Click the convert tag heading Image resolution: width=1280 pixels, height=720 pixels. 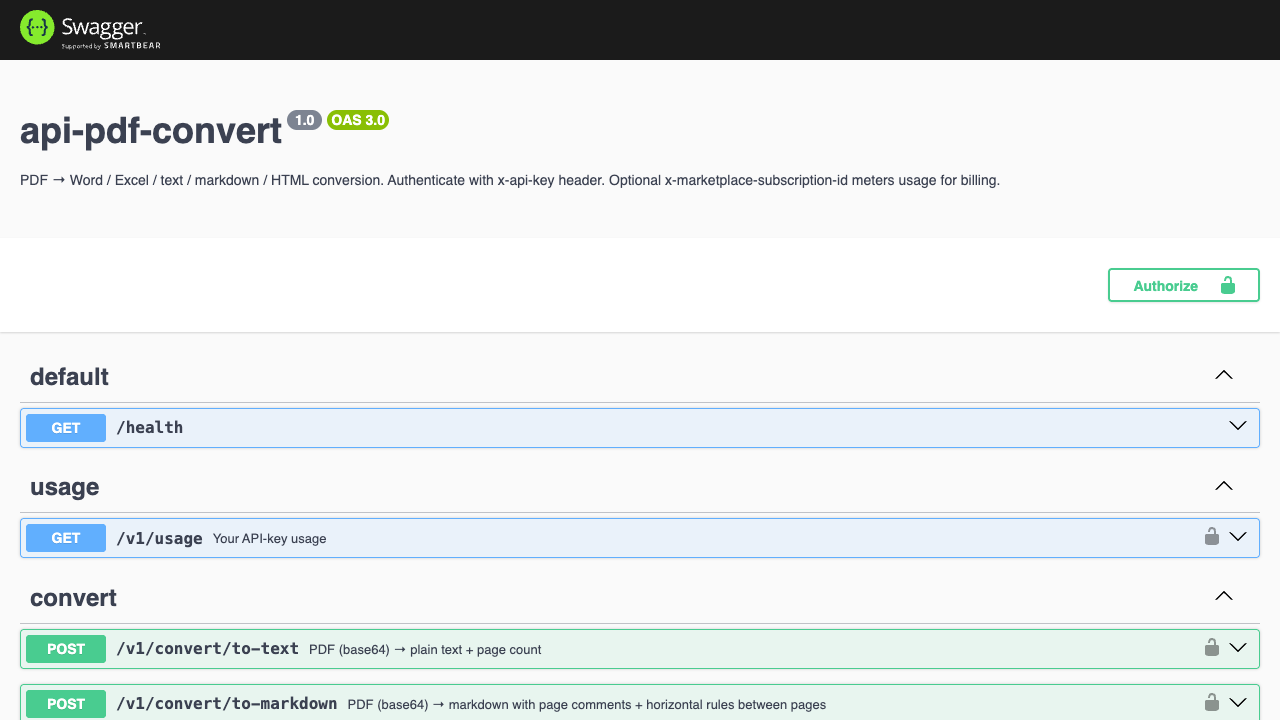pos(73,598)
